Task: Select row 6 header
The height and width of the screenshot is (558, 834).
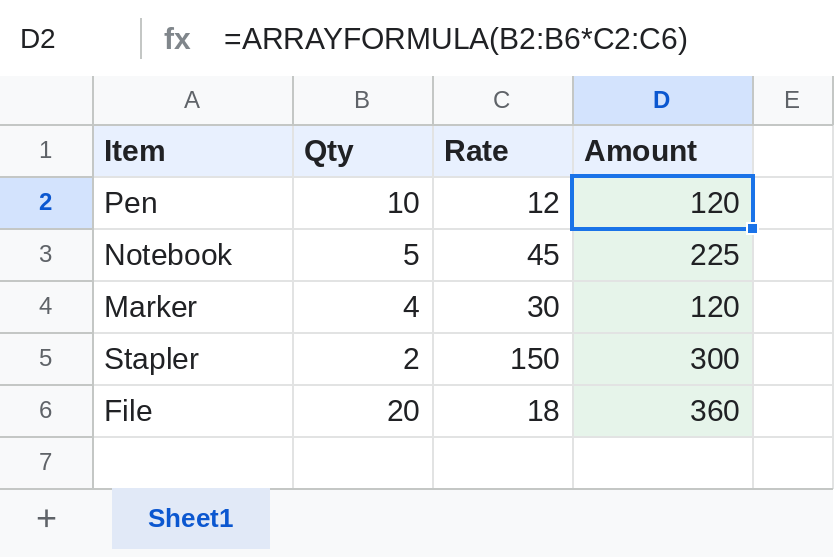Action: click(46, 411)
